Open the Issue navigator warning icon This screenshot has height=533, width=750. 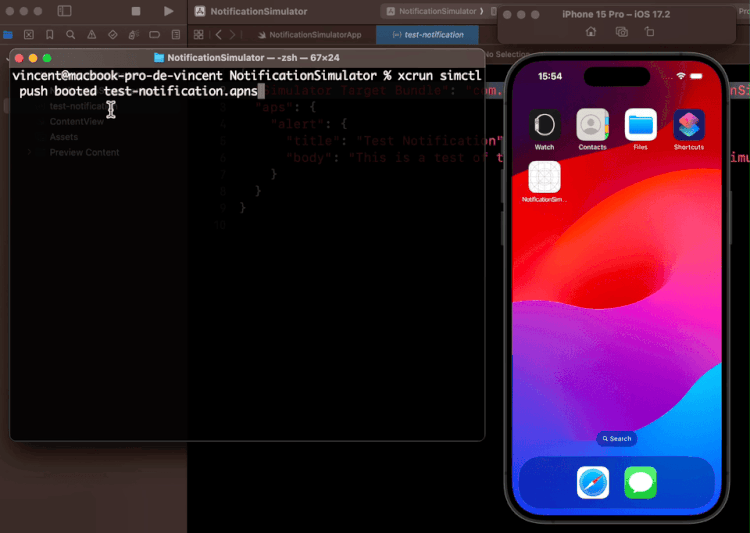click(91, 34)
